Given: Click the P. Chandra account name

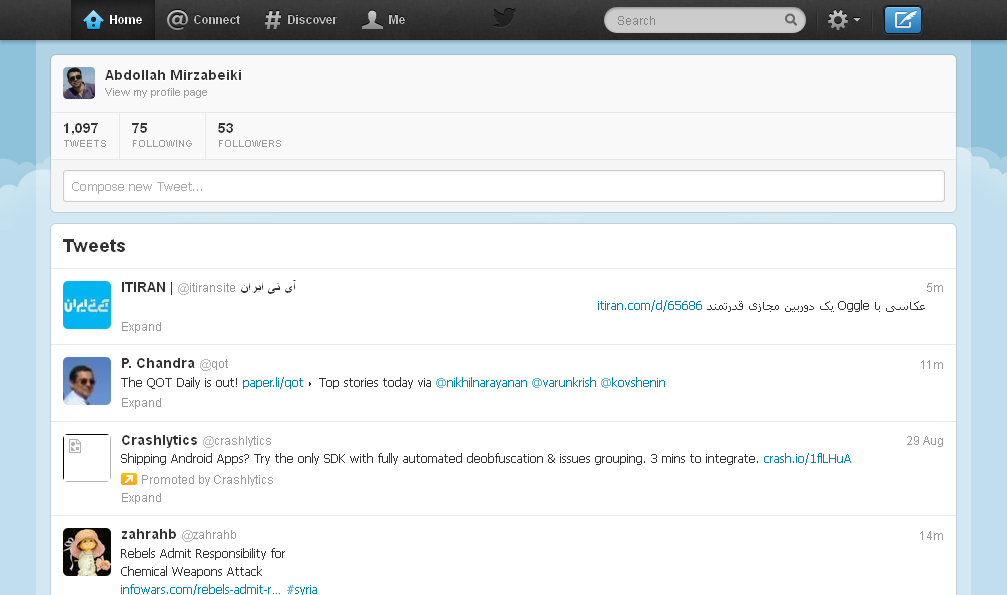Looking at the screenshot, I should click(x=157, y=364).
